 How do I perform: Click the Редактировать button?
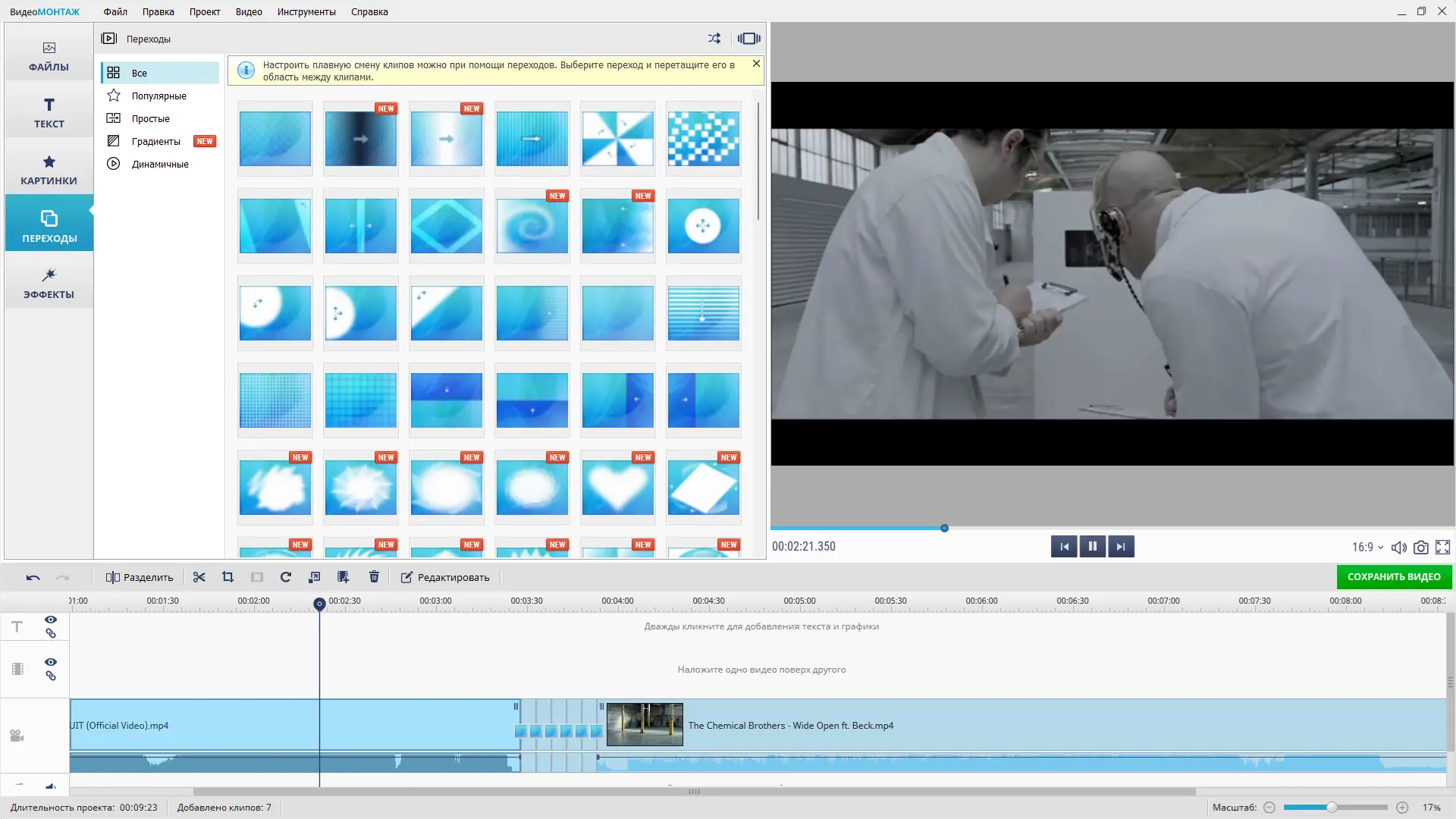(x=445, y=577)
